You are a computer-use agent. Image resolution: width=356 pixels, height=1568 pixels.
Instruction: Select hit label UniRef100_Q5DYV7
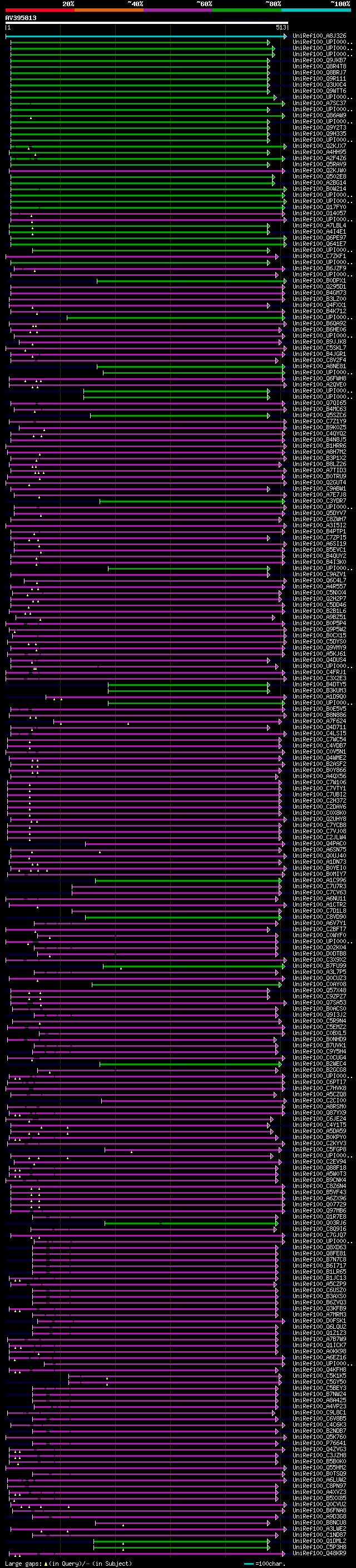pos(319,513)
